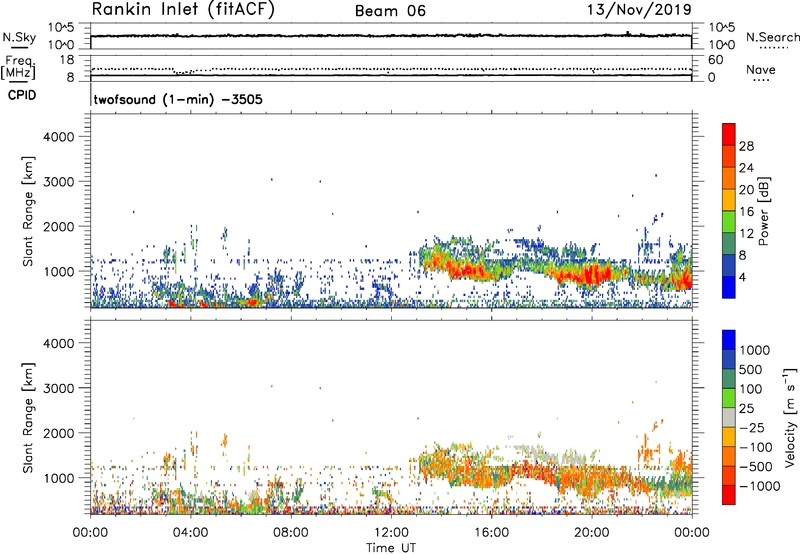
Task: Click the power panel 'Slant Range [km]' axis label
Action: [28, 211]
